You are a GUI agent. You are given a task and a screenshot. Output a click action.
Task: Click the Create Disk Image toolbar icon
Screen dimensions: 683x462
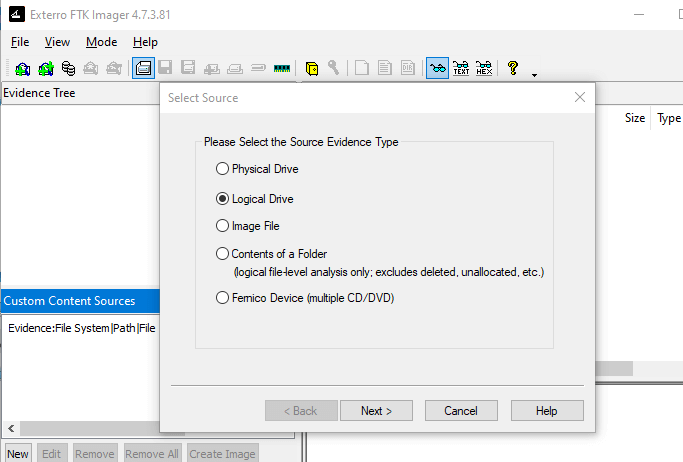click(143, 69)
